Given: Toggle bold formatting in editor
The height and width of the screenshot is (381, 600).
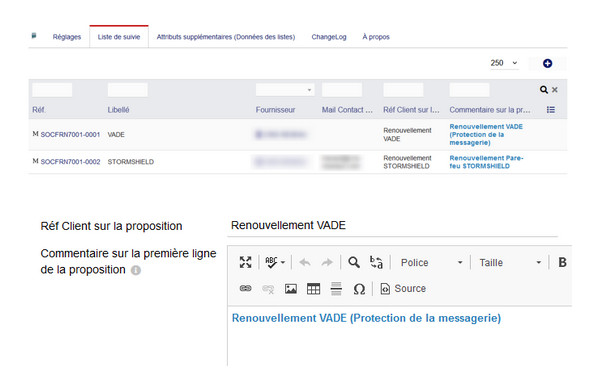Looking at the screenshot, I should coord(562,262).
